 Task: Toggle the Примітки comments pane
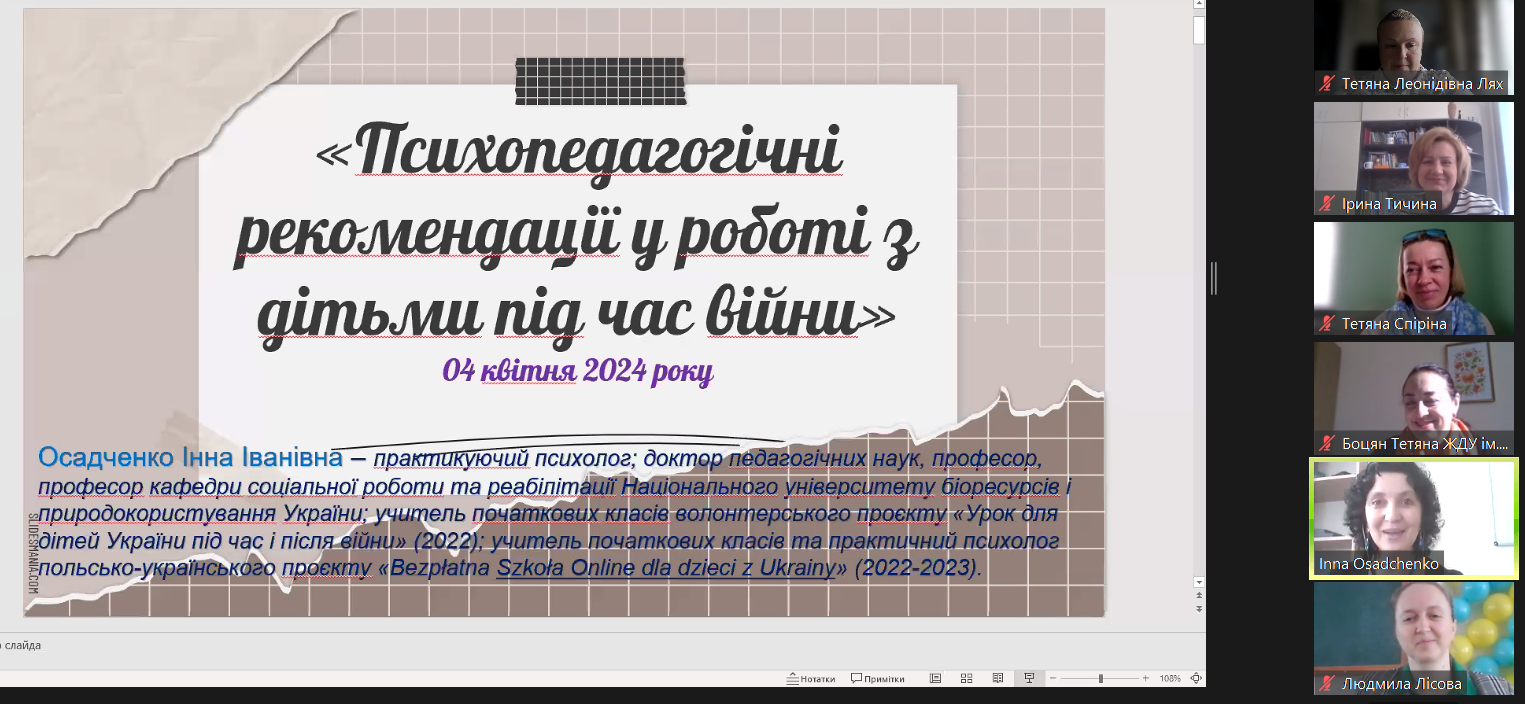[x=878, y=678]
